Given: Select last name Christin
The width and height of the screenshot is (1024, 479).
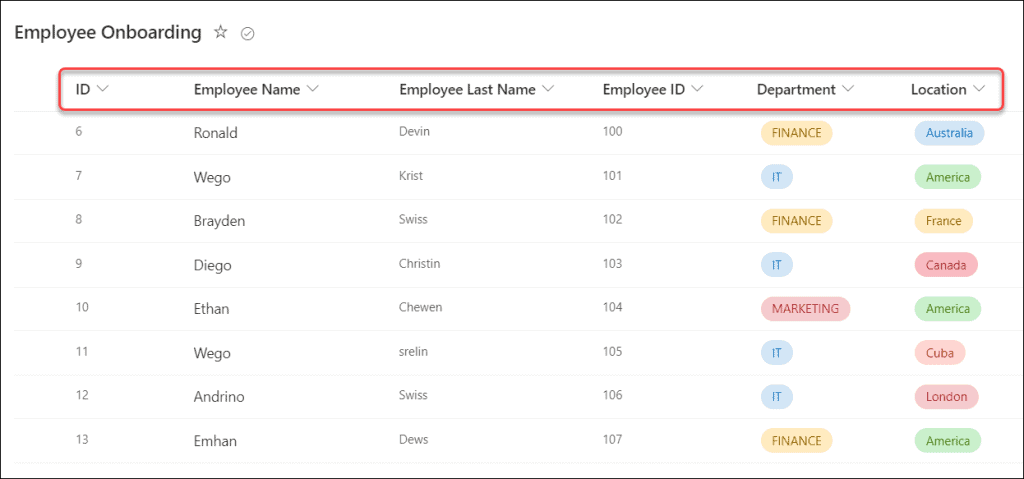Looking at the screenshot, I should tap(419, 263).
